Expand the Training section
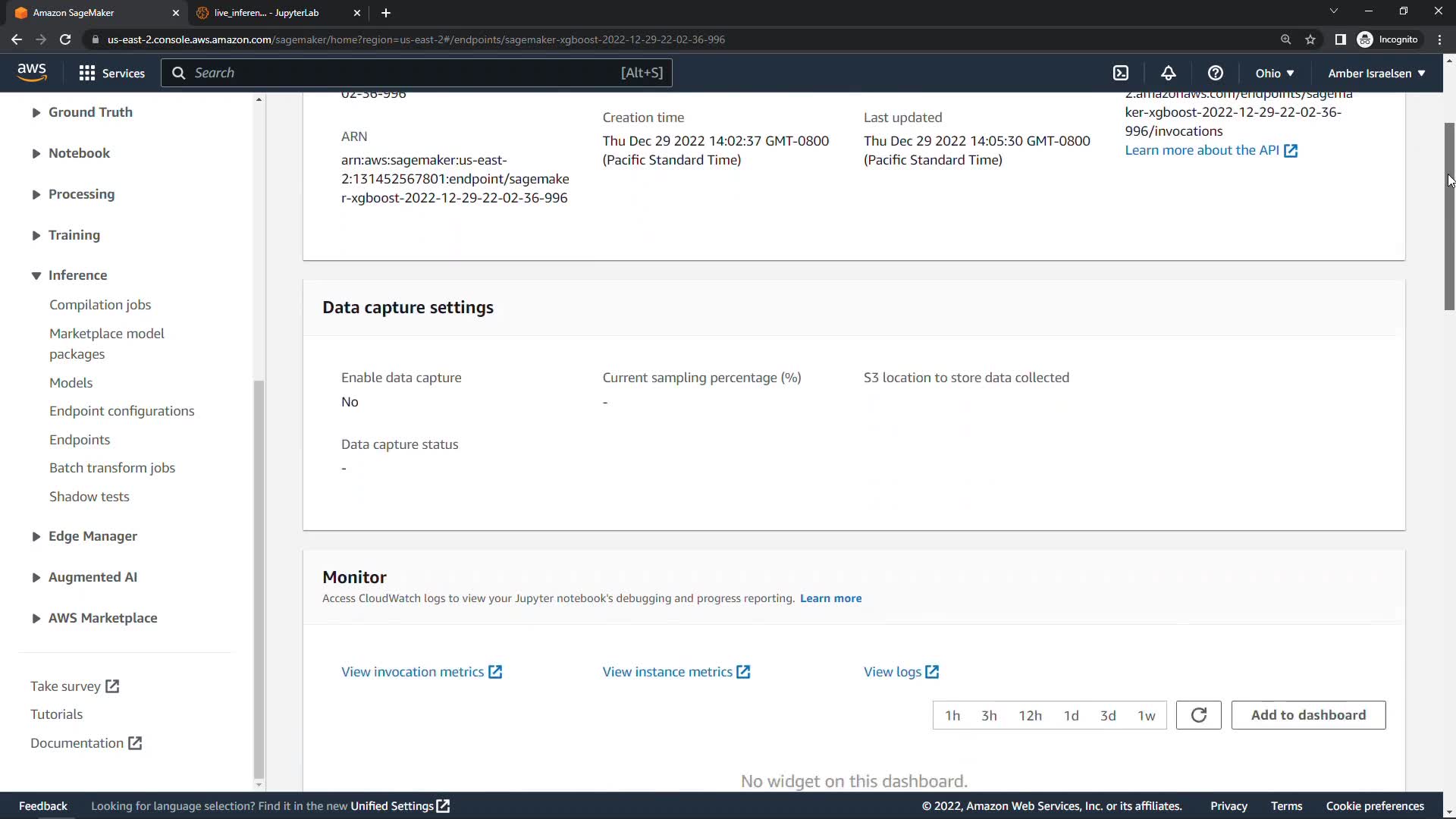 click(x=74, y=235)
